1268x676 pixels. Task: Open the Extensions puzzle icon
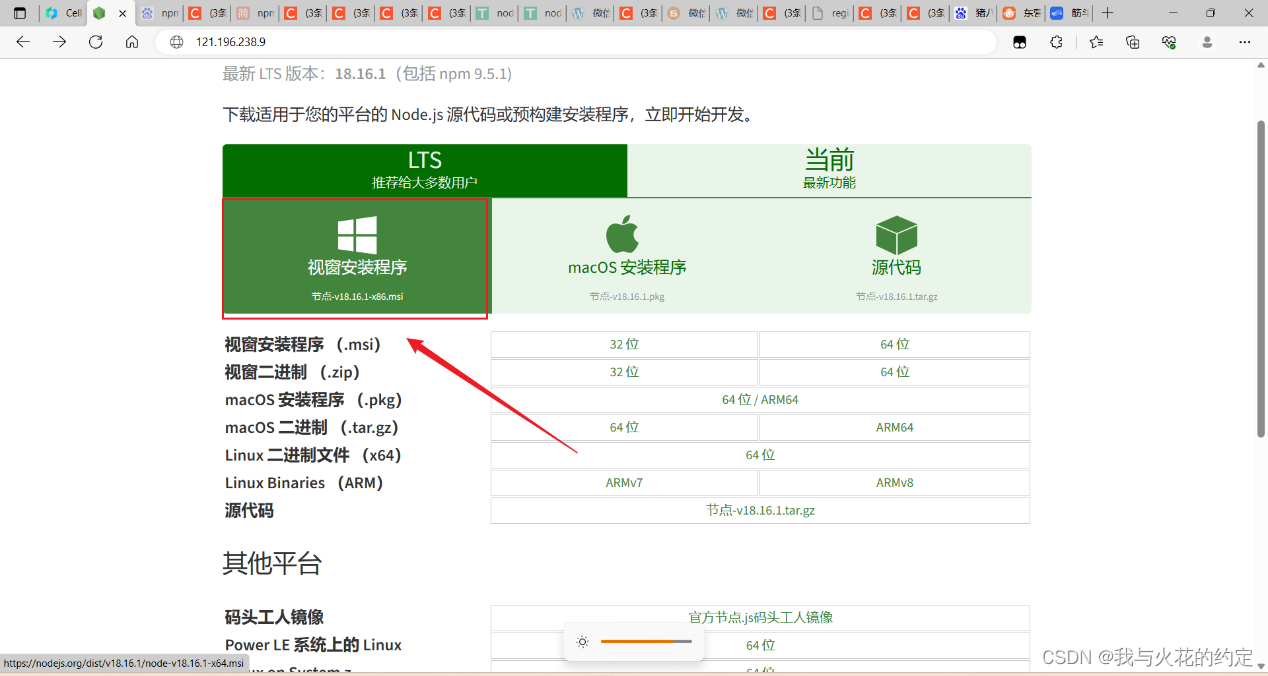click(x=1056, y=42)
